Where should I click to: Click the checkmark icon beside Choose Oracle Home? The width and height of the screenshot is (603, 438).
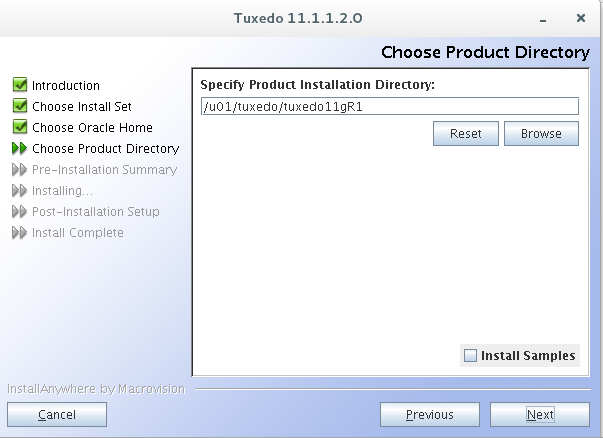coord(19,128)
